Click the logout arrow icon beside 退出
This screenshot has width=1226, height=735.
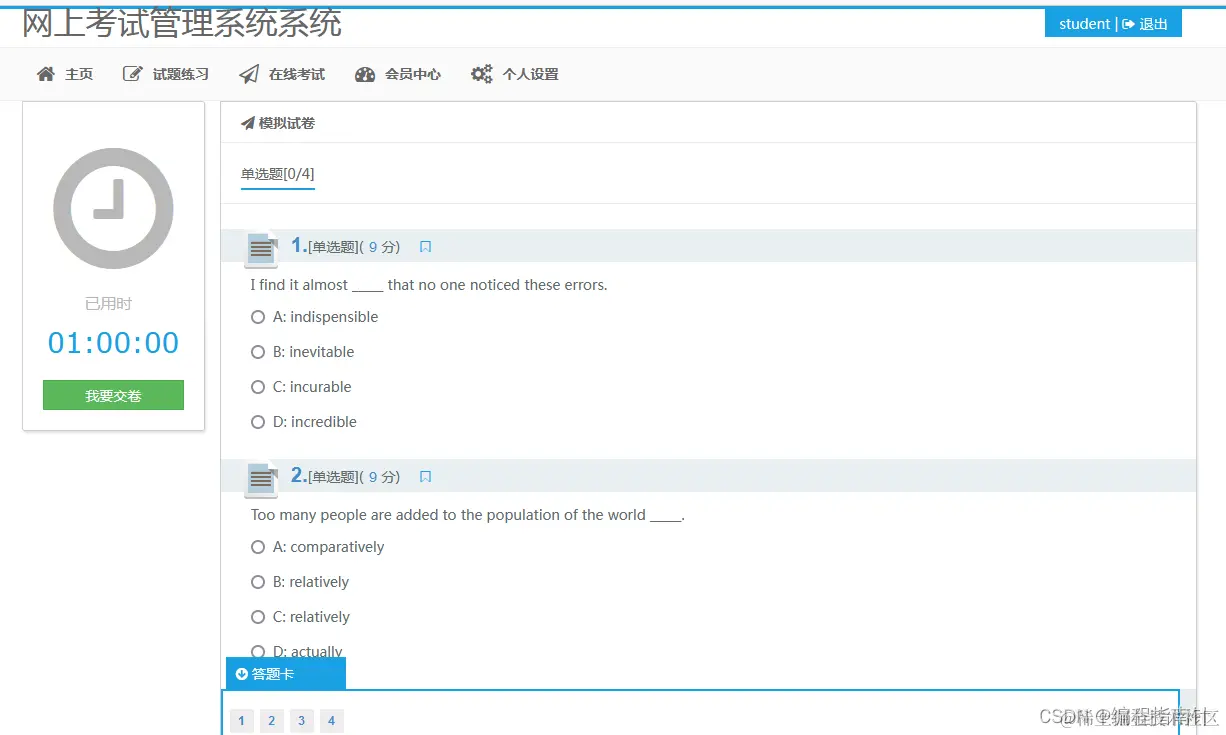1128,24
